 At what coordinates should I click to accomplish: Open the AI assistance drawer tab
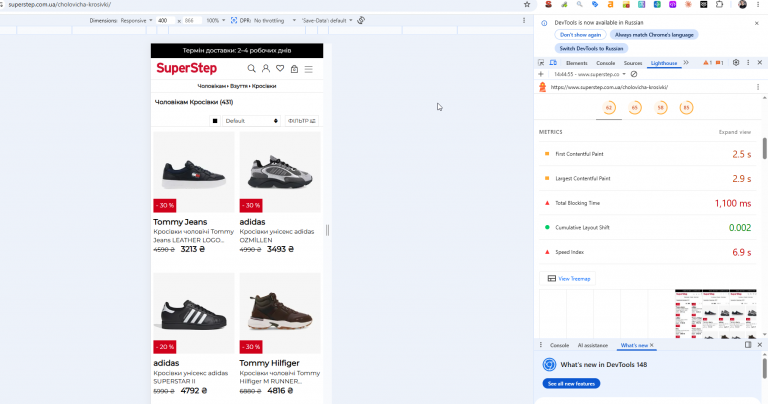593,345
